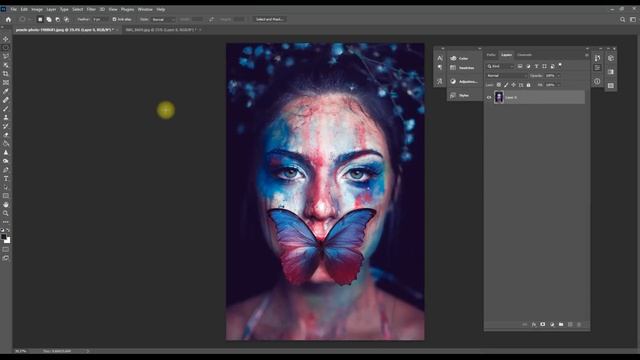Select the Frame tool
The width and height of the screenshot is (640, 360).
click(x=6, y=82)
